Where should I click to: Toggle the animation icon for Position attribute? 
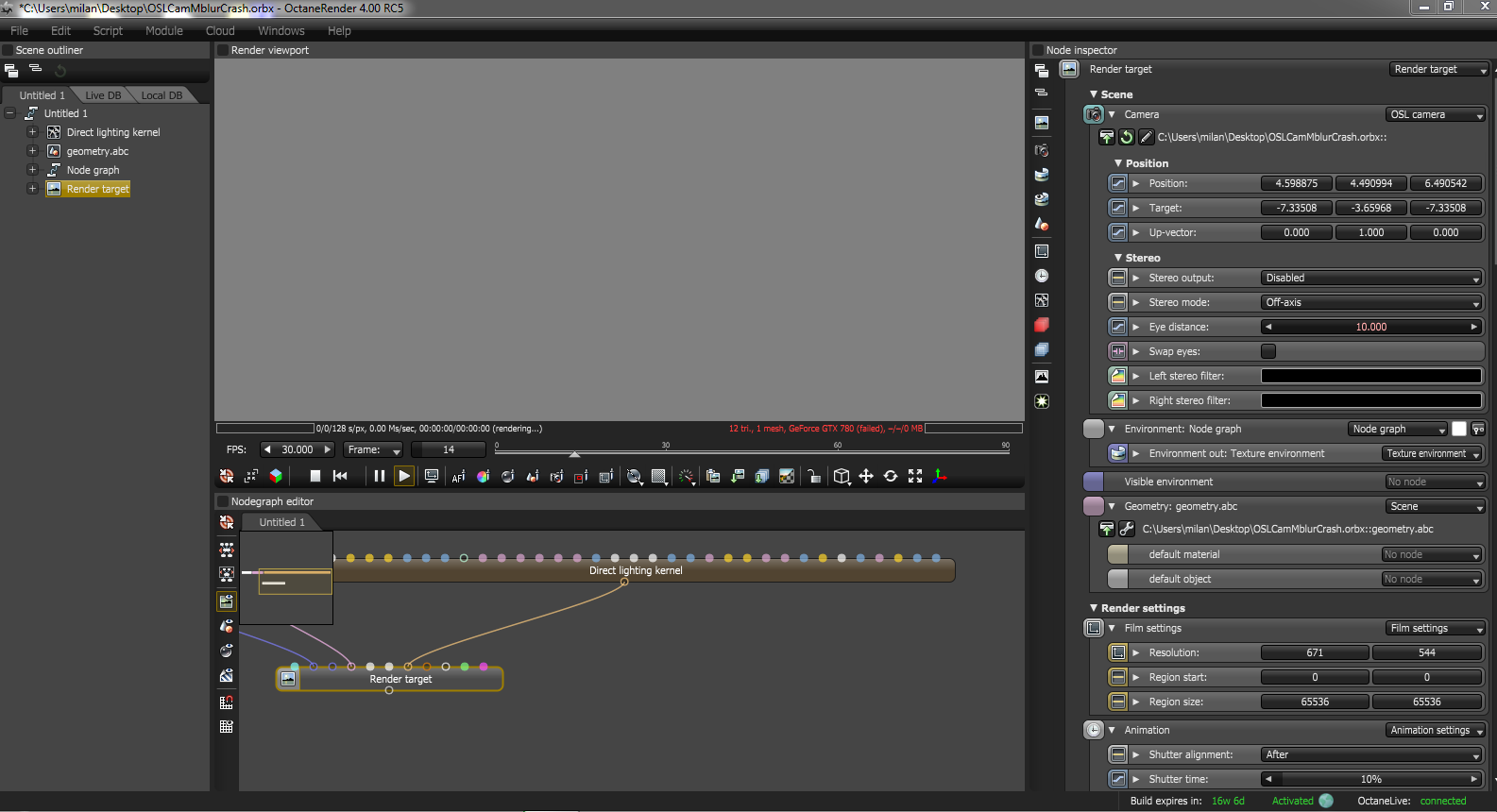(x=1118, y=183)
